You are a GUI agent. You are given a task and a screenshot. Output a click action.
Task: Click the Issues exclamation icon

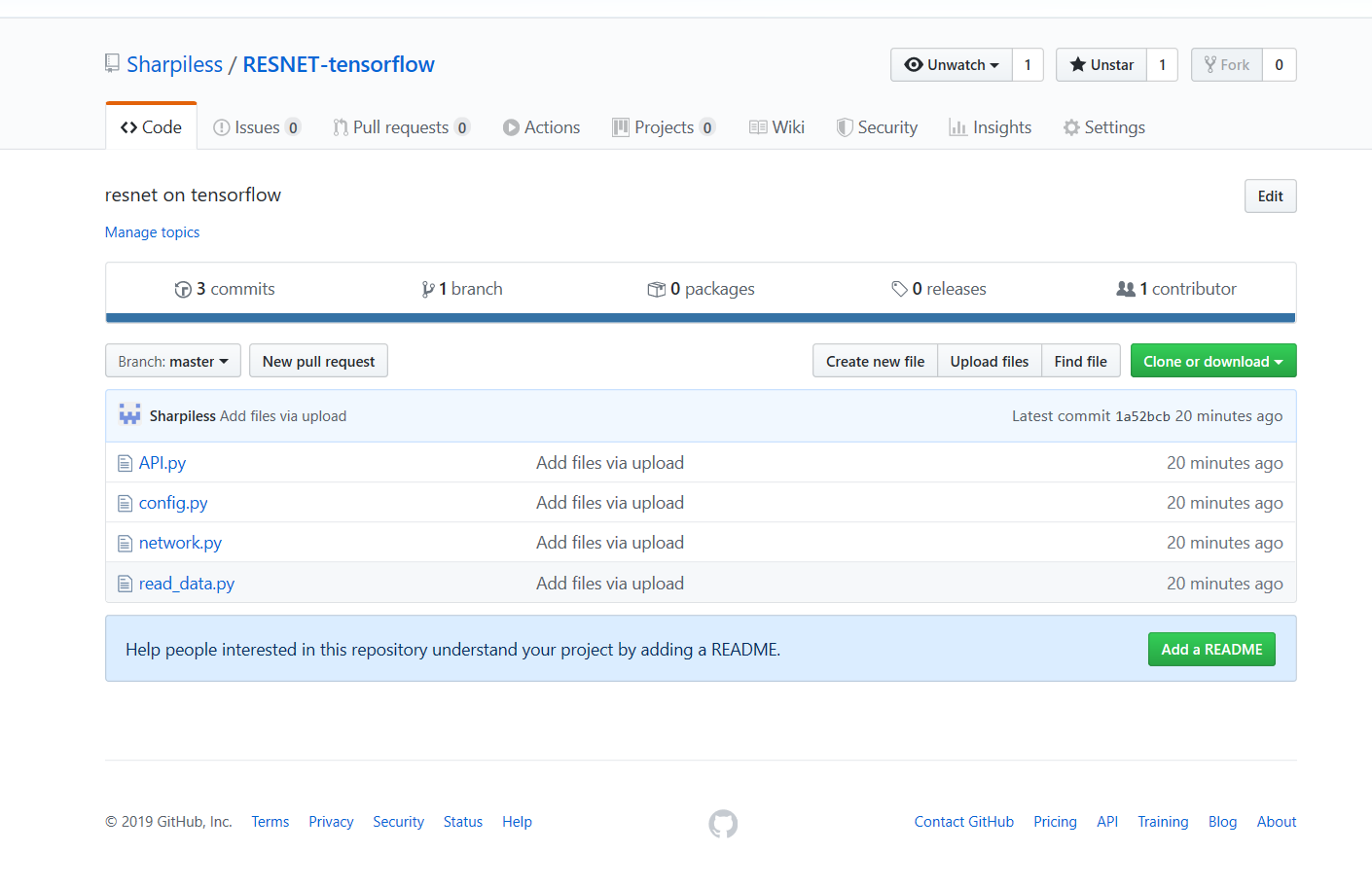(x=221, y=127)
